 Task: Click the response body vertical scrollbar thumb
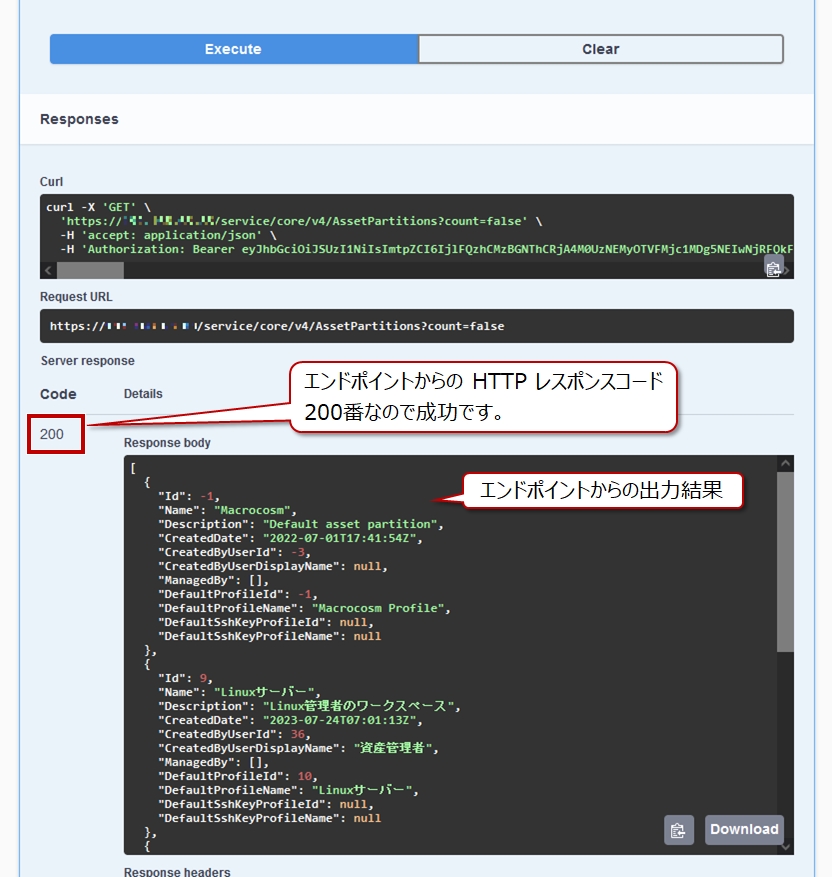(x=785, y=562)
